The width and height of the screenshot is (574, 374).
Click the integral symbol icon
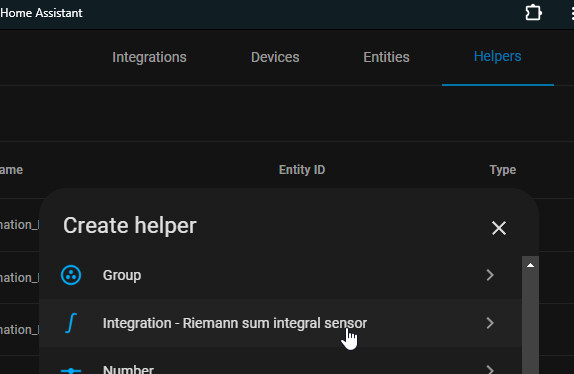point(71,323)
